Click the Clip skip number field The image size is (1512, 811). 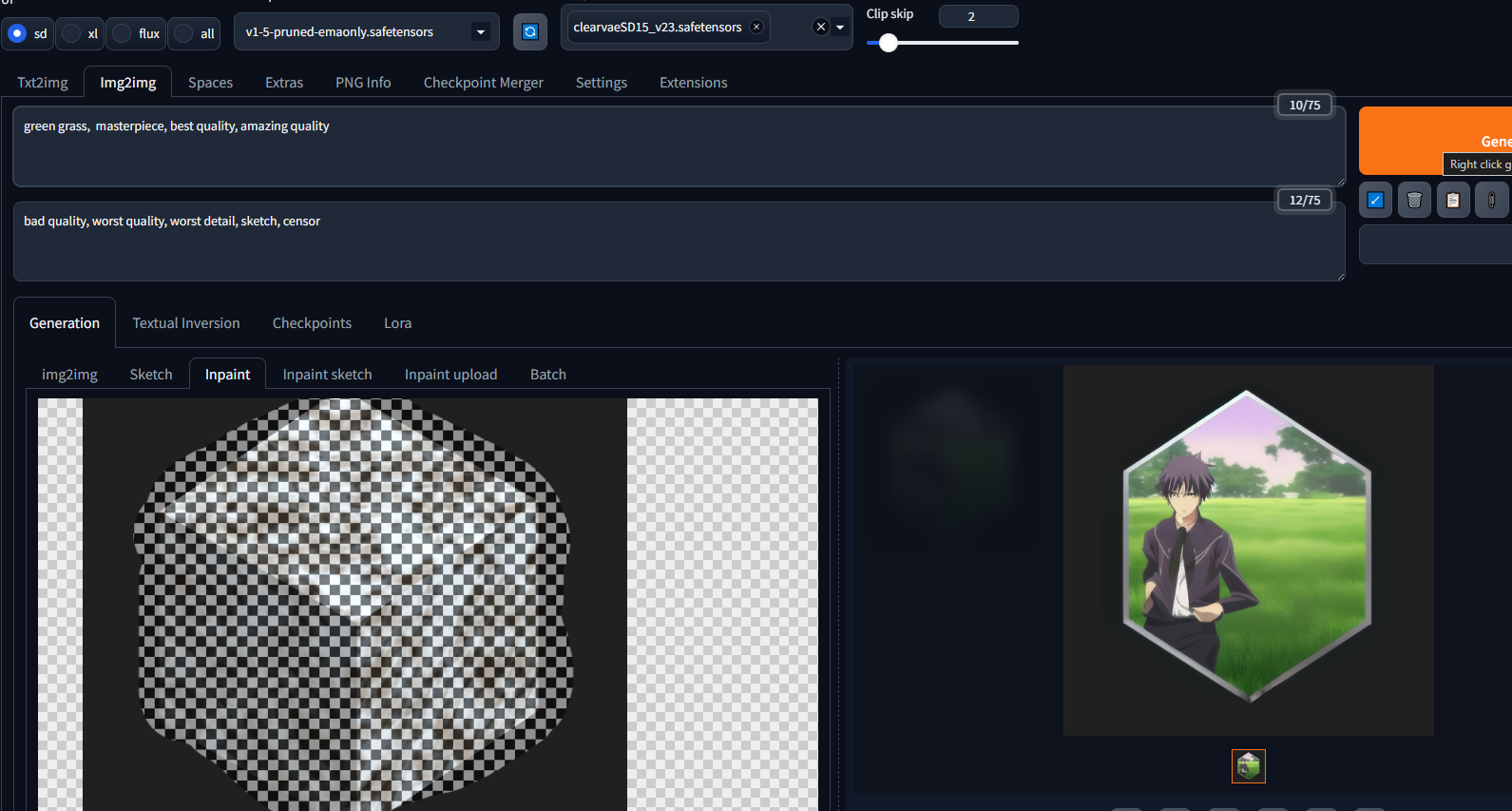[x=978, y=16]
